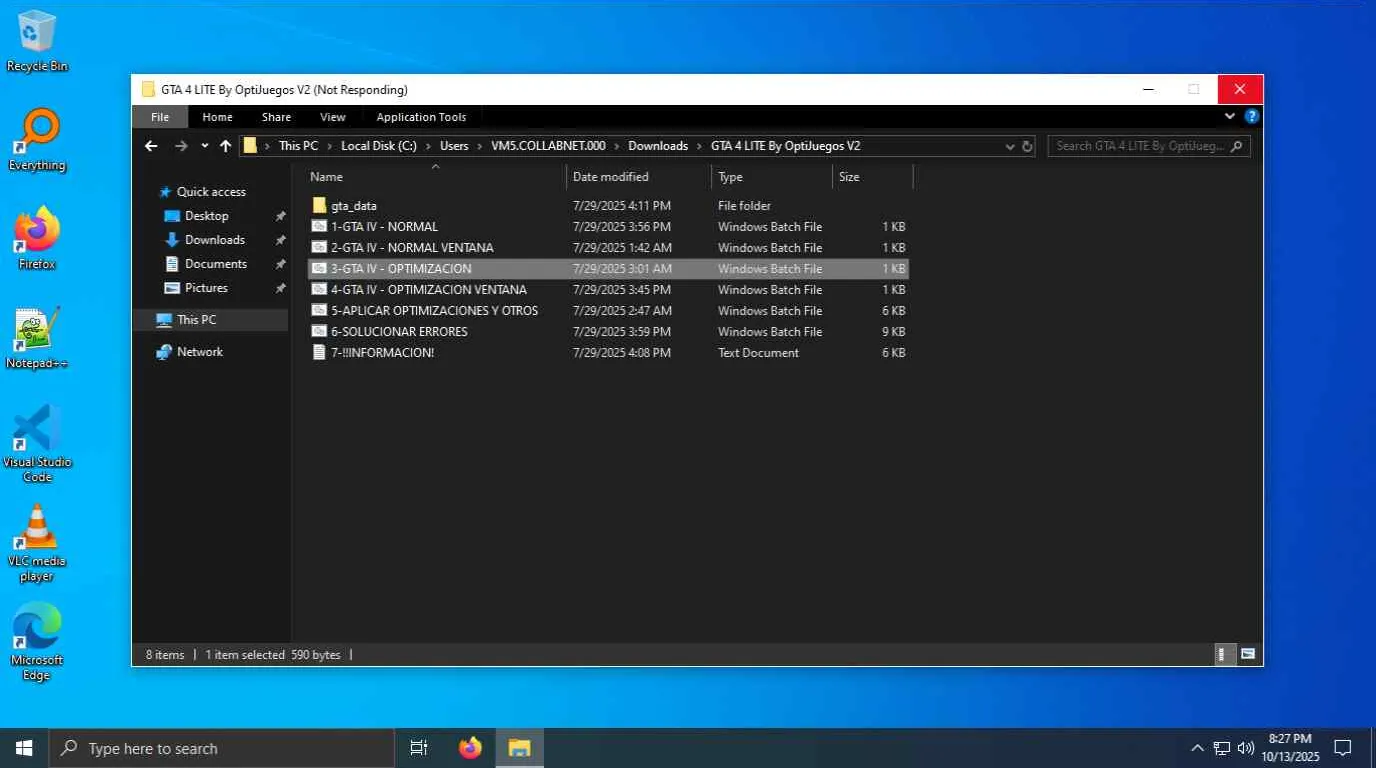Click VM5.COLLABNET.000 breadcrumb

point(548,146)
